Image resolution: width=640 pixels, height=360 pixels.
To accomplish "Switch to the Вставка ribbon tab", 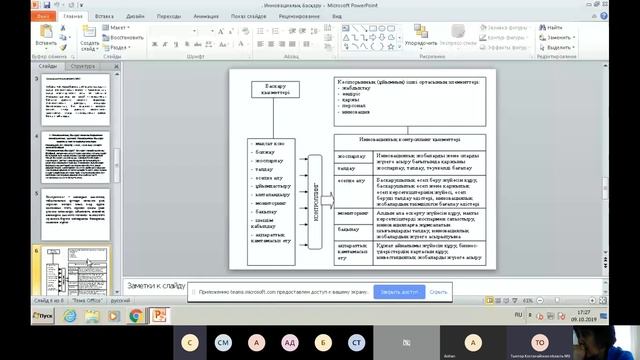I will click(x=104, y=16).
